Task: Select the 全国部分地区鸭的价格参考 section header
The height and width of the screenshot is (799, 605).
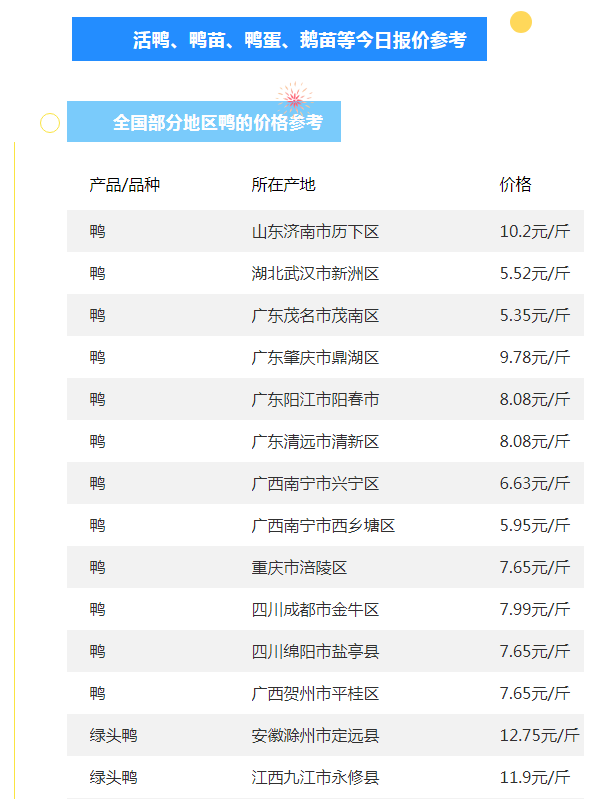Action: tap(204, 123)
